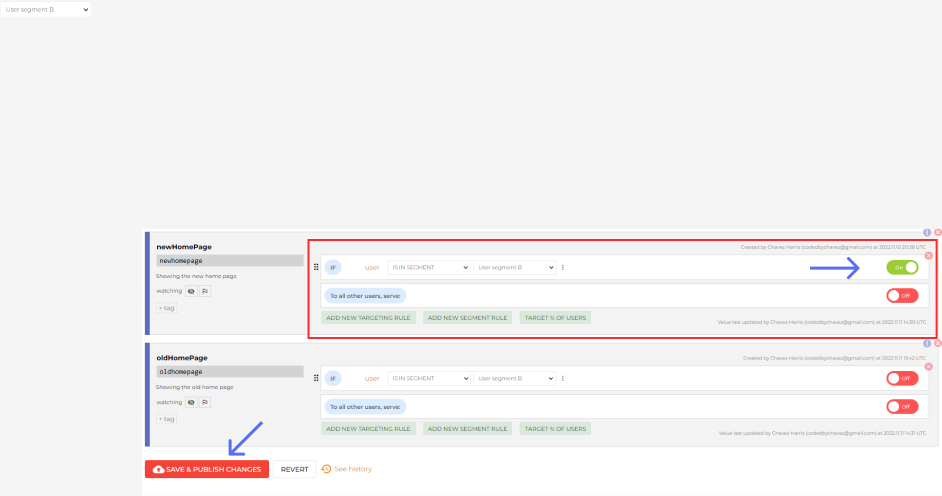Open oldHomePage IS IN SEGMENT comparator dropdown

tap(429, 378)
